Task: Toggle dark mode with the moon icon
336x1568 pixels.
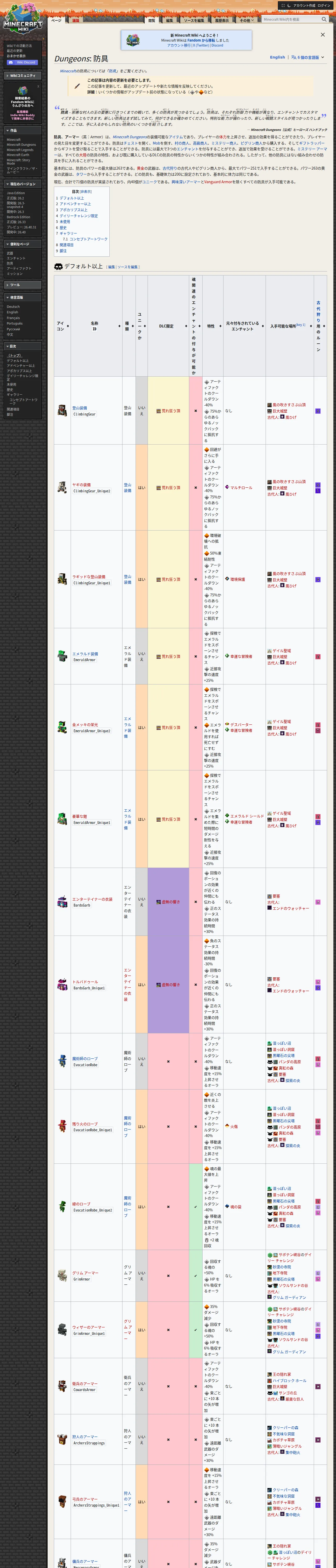Action: click(289, 5)
